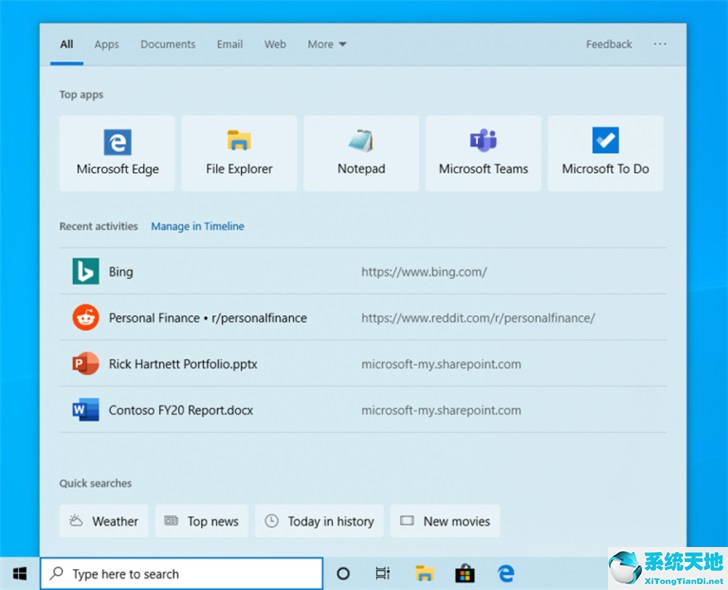Open the Windows Start menu
The width and height of the screenshot is (728, 590).
tap(20, 574)
